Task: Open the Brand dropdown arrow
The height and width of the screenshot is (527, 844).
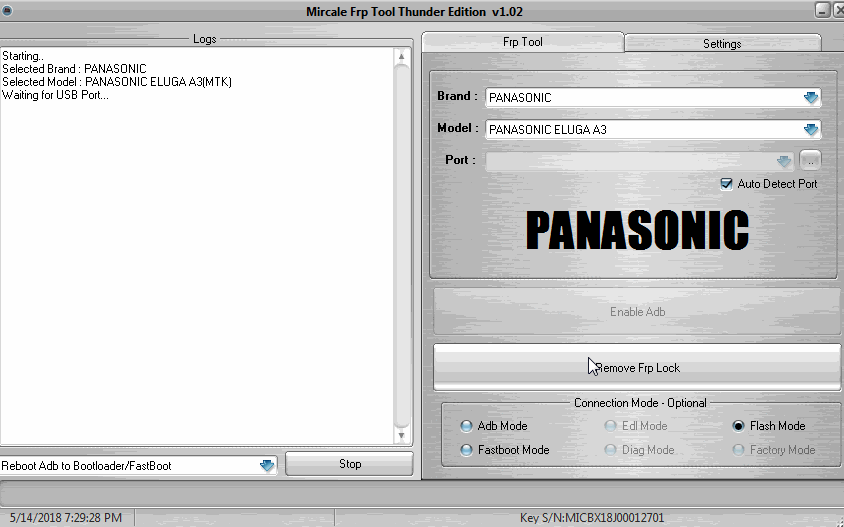Action: point(811,97)
